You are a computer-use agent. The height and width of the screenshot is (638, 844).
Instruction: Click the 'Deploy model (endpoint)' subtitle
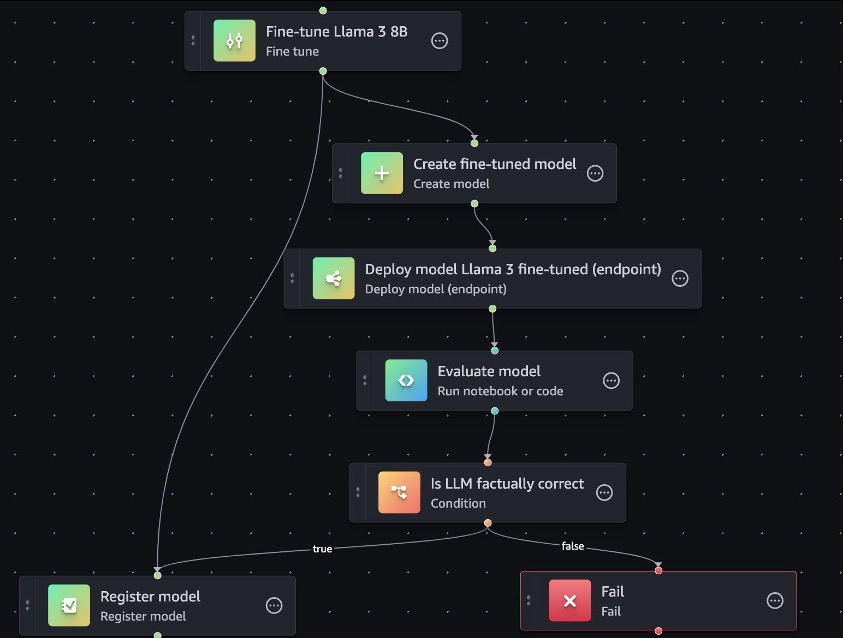click(435, 289)
